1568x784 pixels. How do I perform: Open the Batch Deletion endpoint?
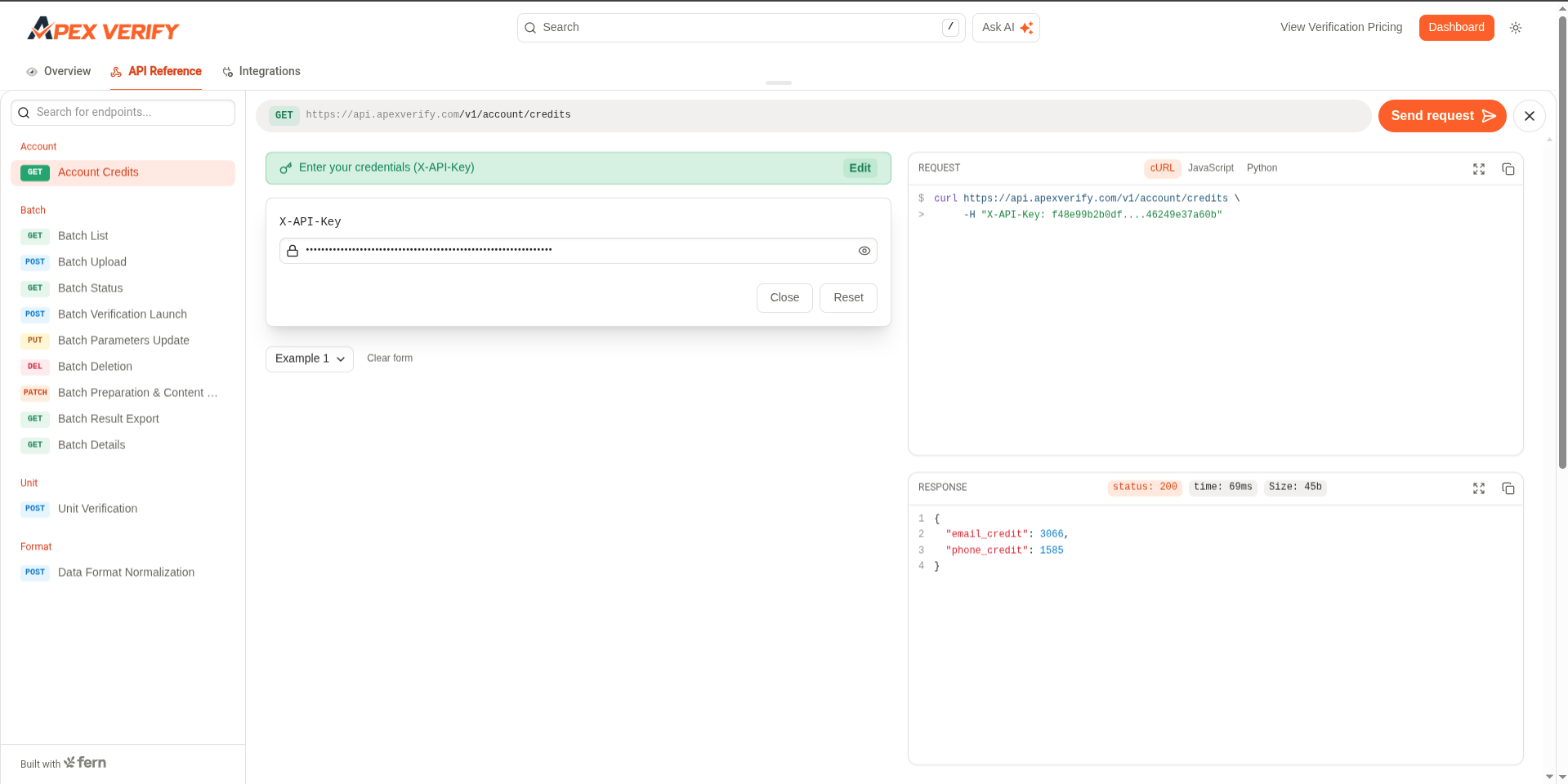pos(123,367)
